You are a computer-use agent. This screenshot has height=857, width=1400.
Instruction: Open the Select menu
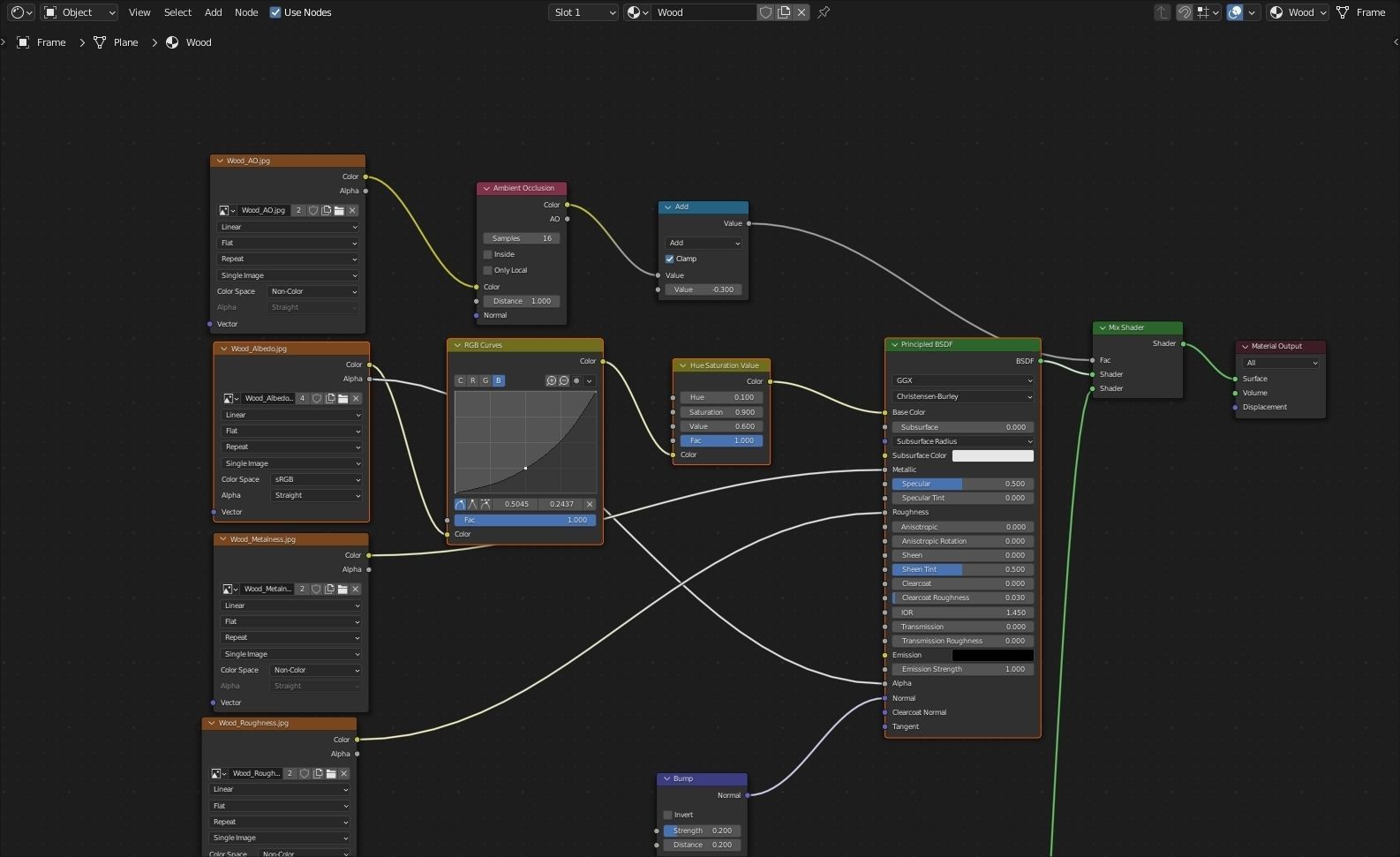coord(177,12)
